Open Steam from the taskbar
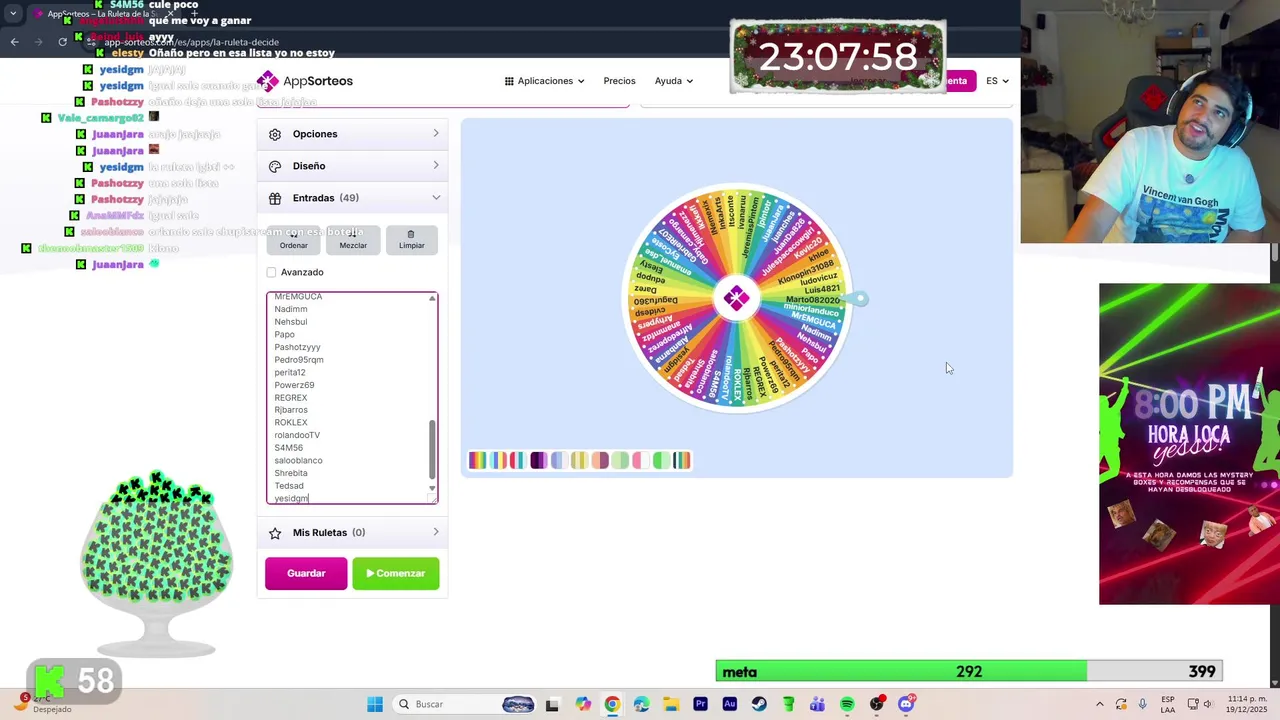 point(759,704)
